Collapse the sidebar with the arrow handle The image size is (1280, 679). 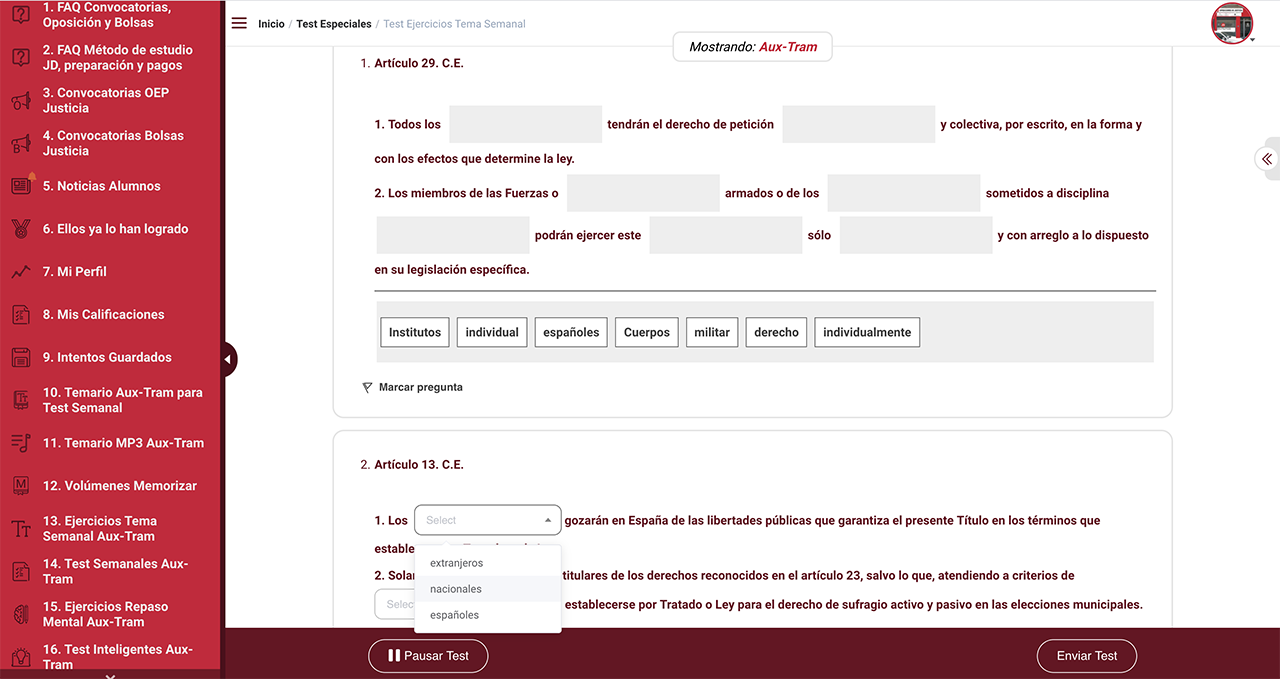229,359
